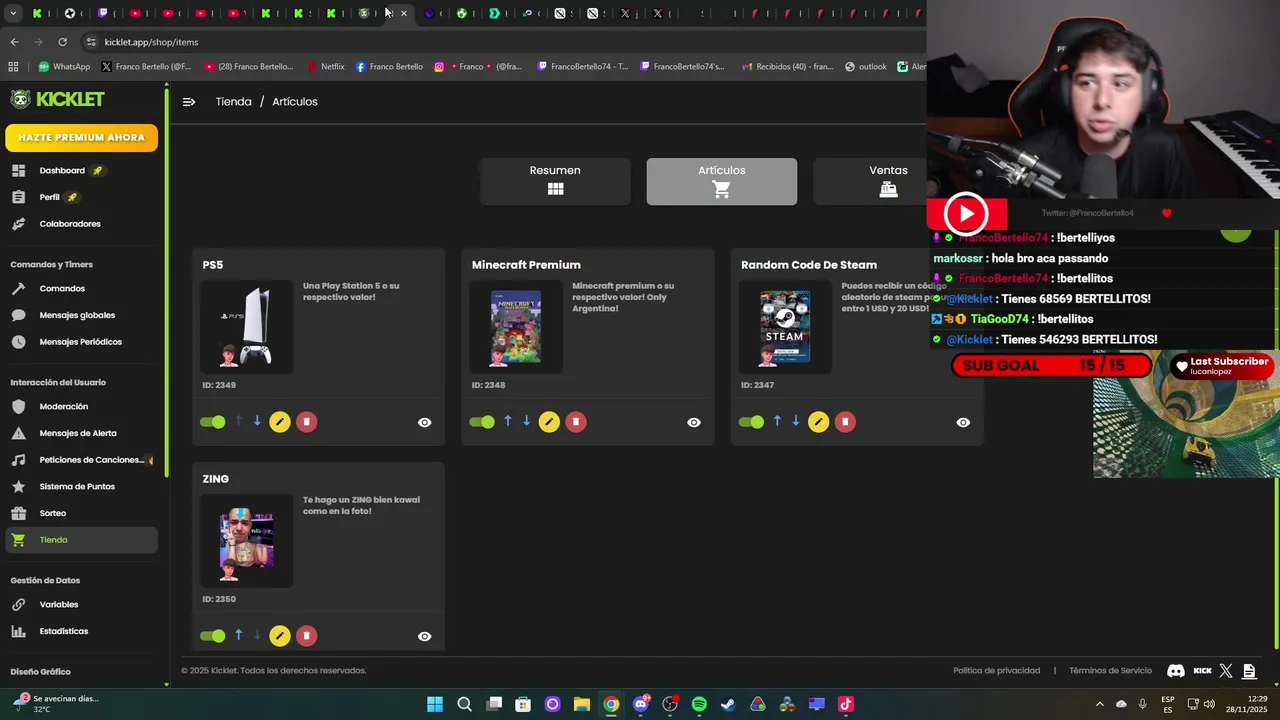Edit the PS5 item with pencil icon
The image size is (1280, 720).
click(x=280, y=422)
